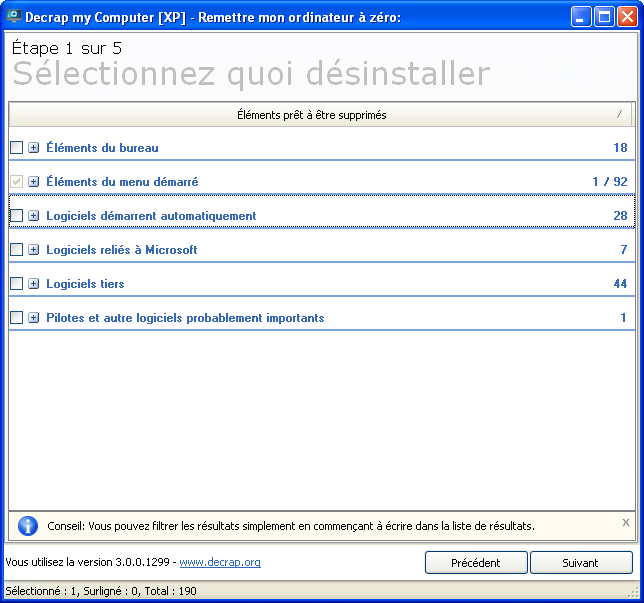Dismiss the Conseil tip bar

click(626, 522)
